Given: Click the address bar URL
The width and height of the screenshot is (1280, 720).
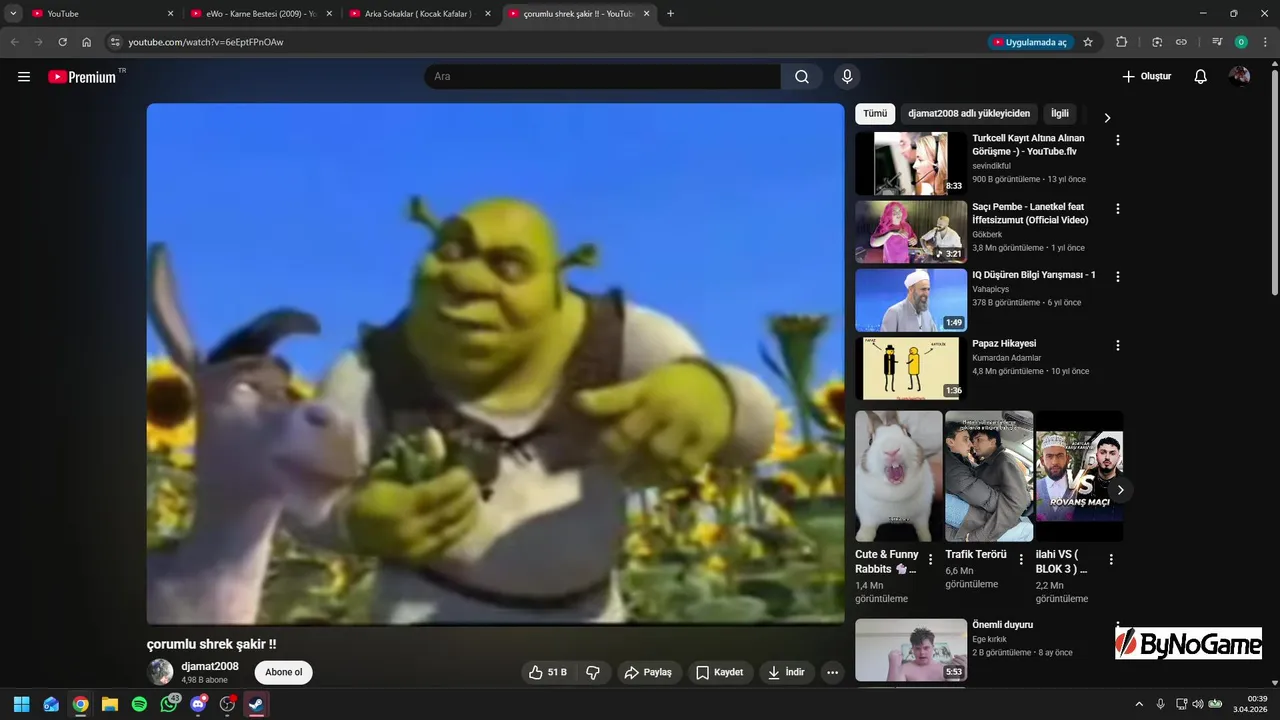Looking at the screenshot, I should coord(206,42).
